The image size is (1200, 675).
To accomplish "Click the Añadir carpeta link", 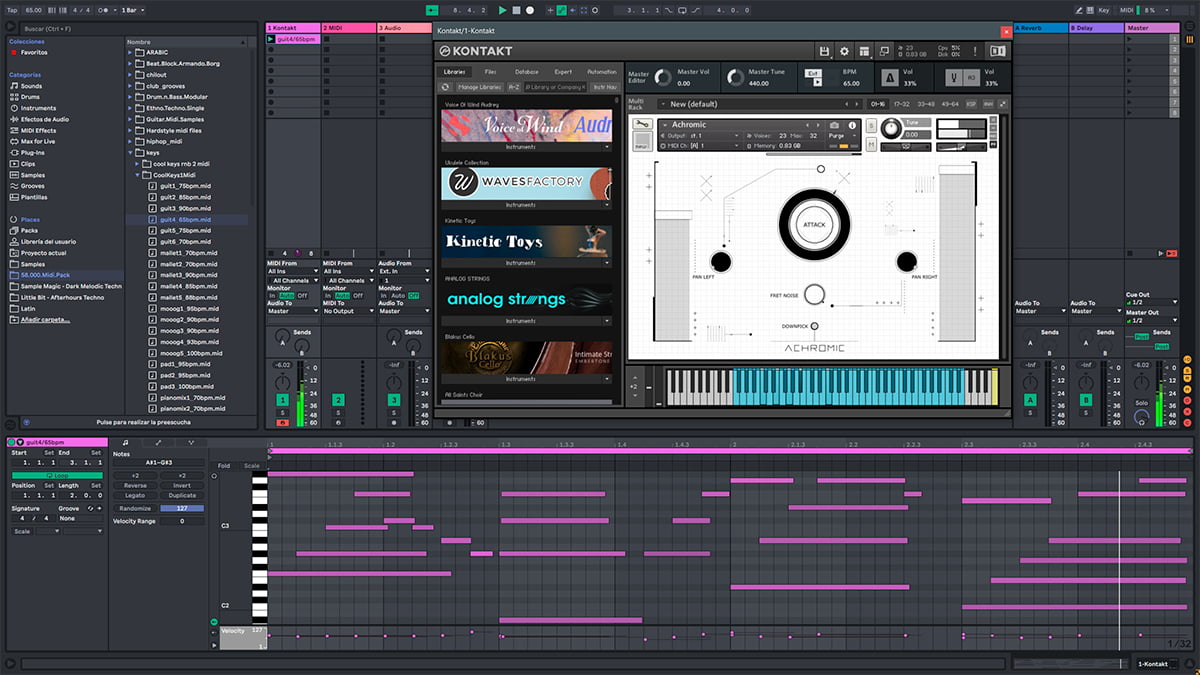I will [46, 319].
